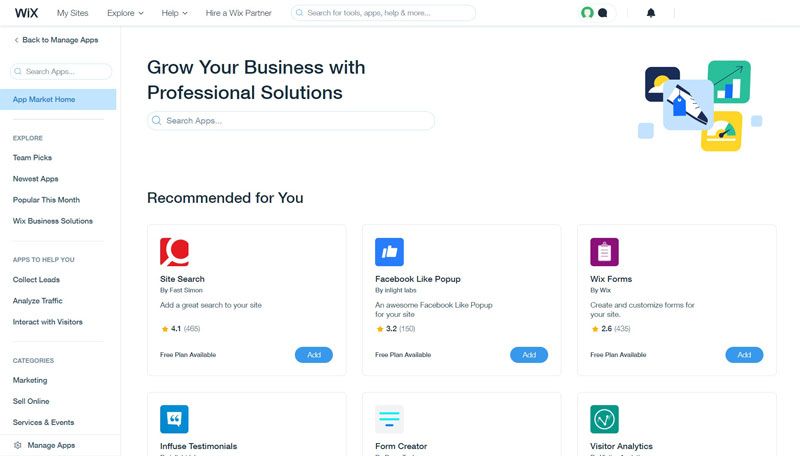Click the Wix logo

[x=26, y=13]
